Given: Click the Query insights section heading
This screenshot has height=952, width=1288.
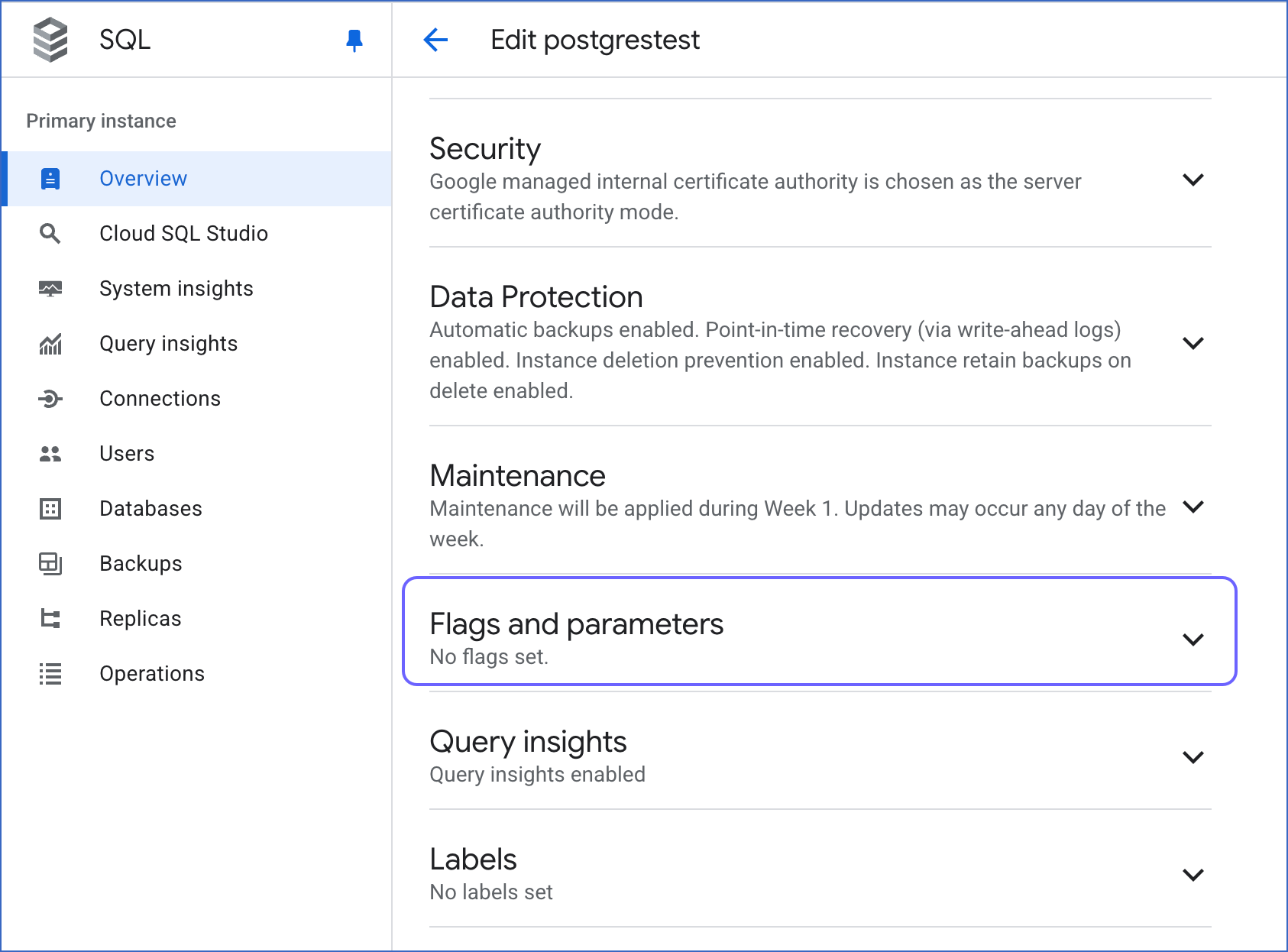Looking at the screenshot, I should coord(528,742).
